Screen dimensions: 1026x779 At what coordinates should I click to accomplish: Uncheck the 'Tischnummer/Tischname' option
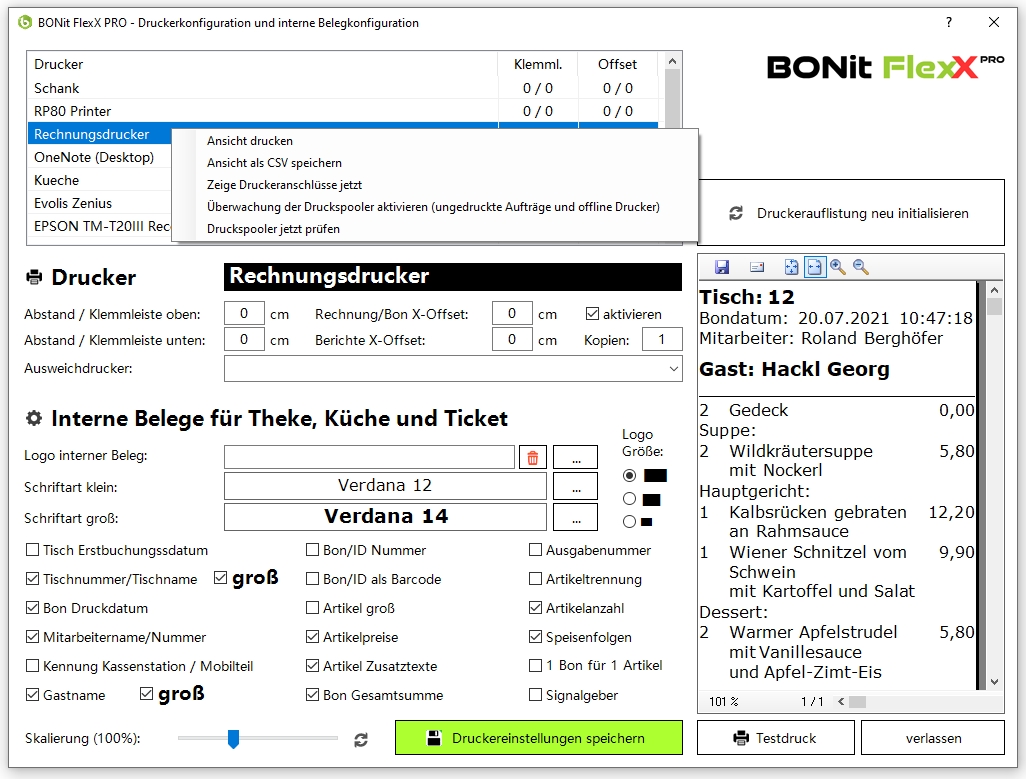pyautogui.click(x=32, y=579)
